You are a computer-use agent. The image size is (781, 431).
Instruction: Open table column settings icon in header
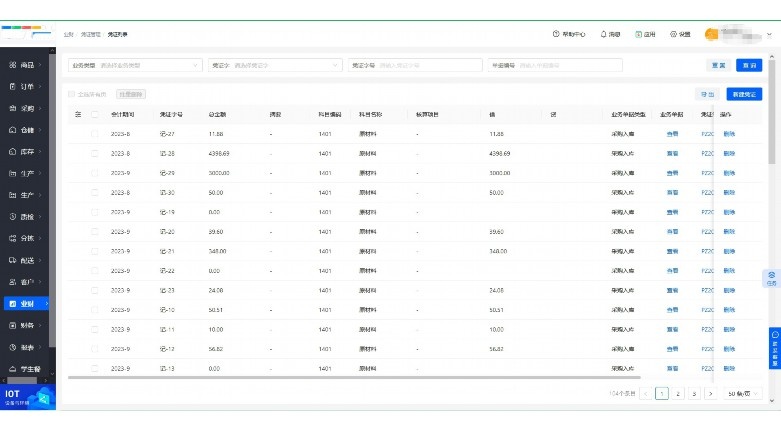78,114
